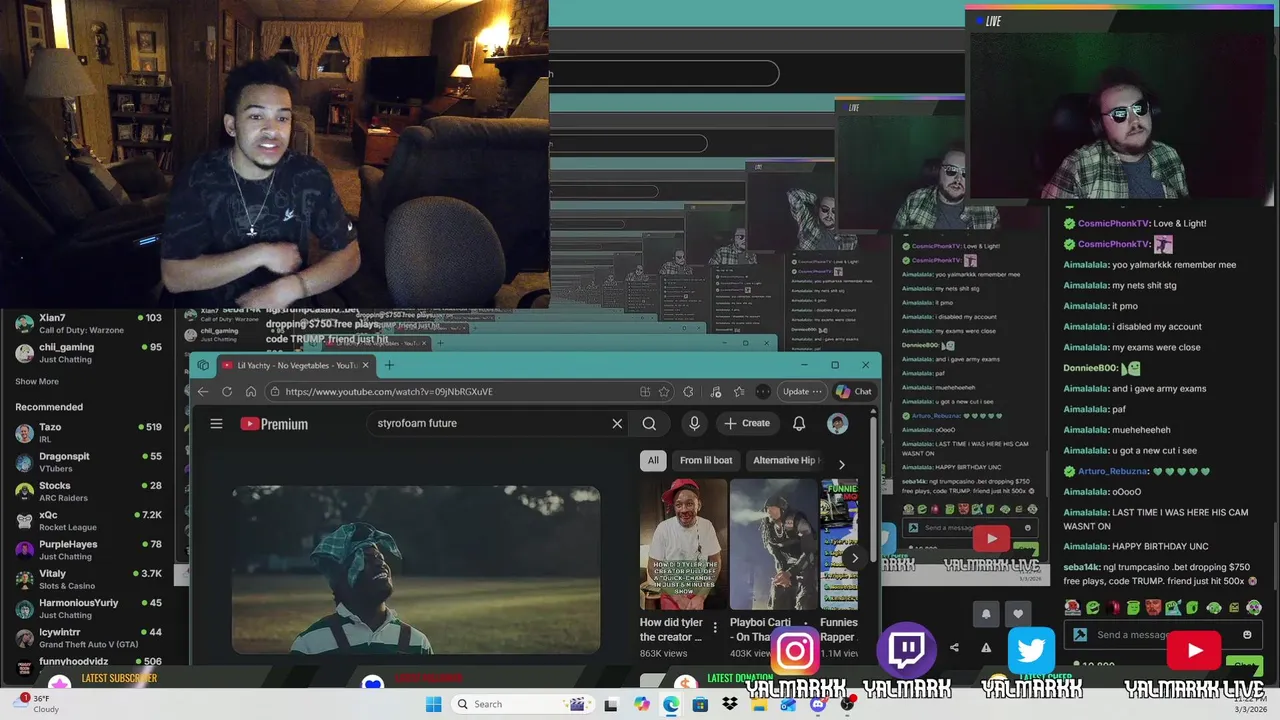Favorite this page with the star icon

click(664, 392)
